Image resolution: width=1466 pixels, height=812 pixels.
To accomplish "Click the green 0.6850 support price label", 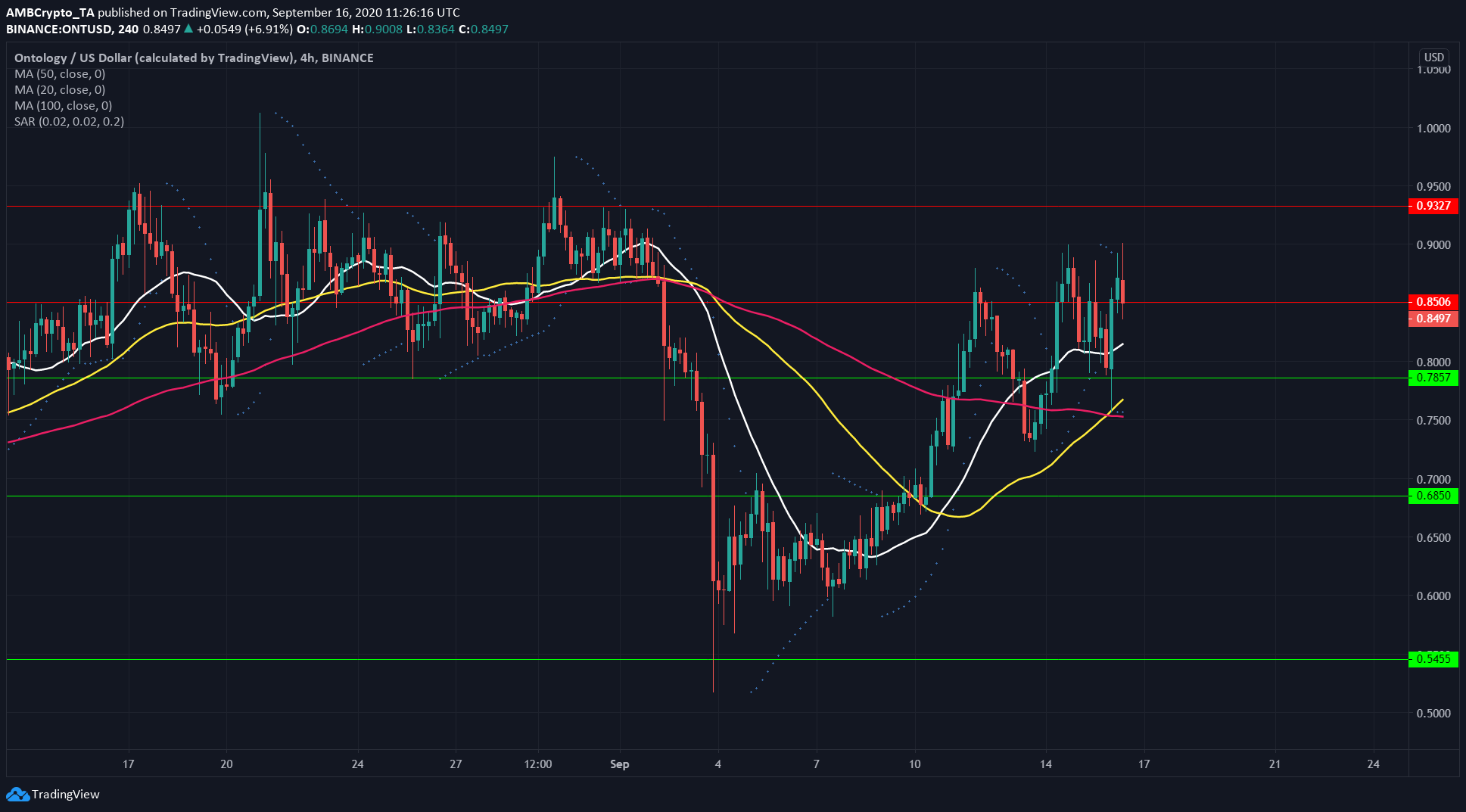I will point(1433,496).
